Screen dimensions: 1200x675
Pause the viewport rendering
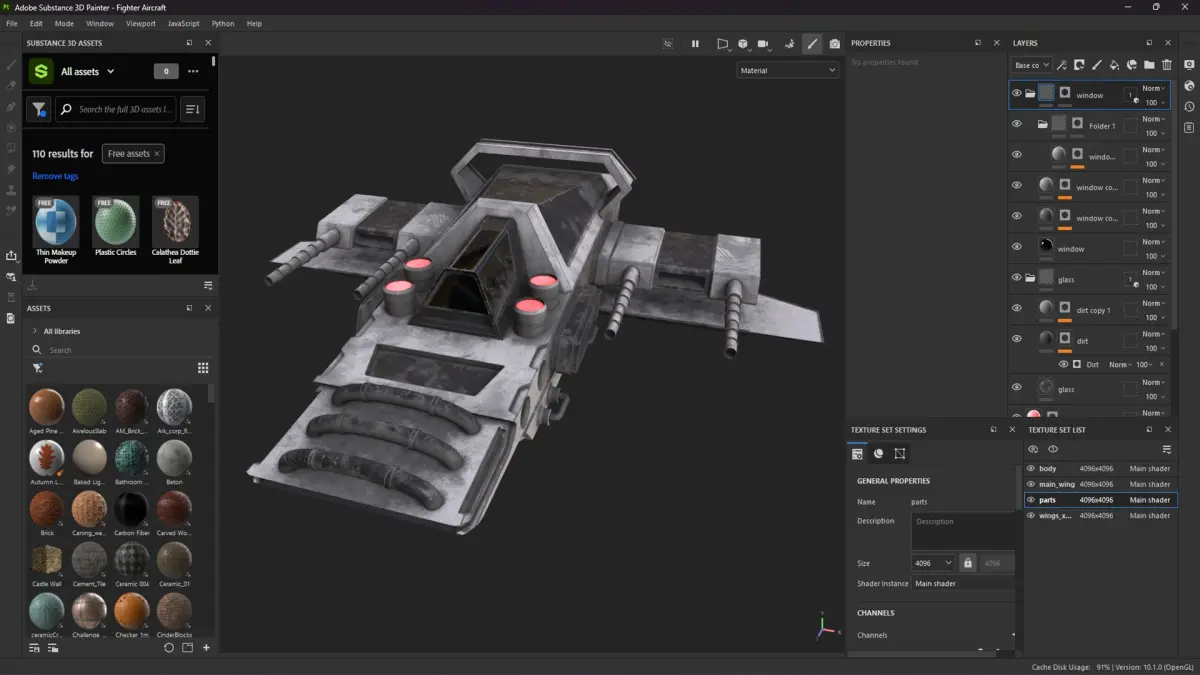[695, 44]
